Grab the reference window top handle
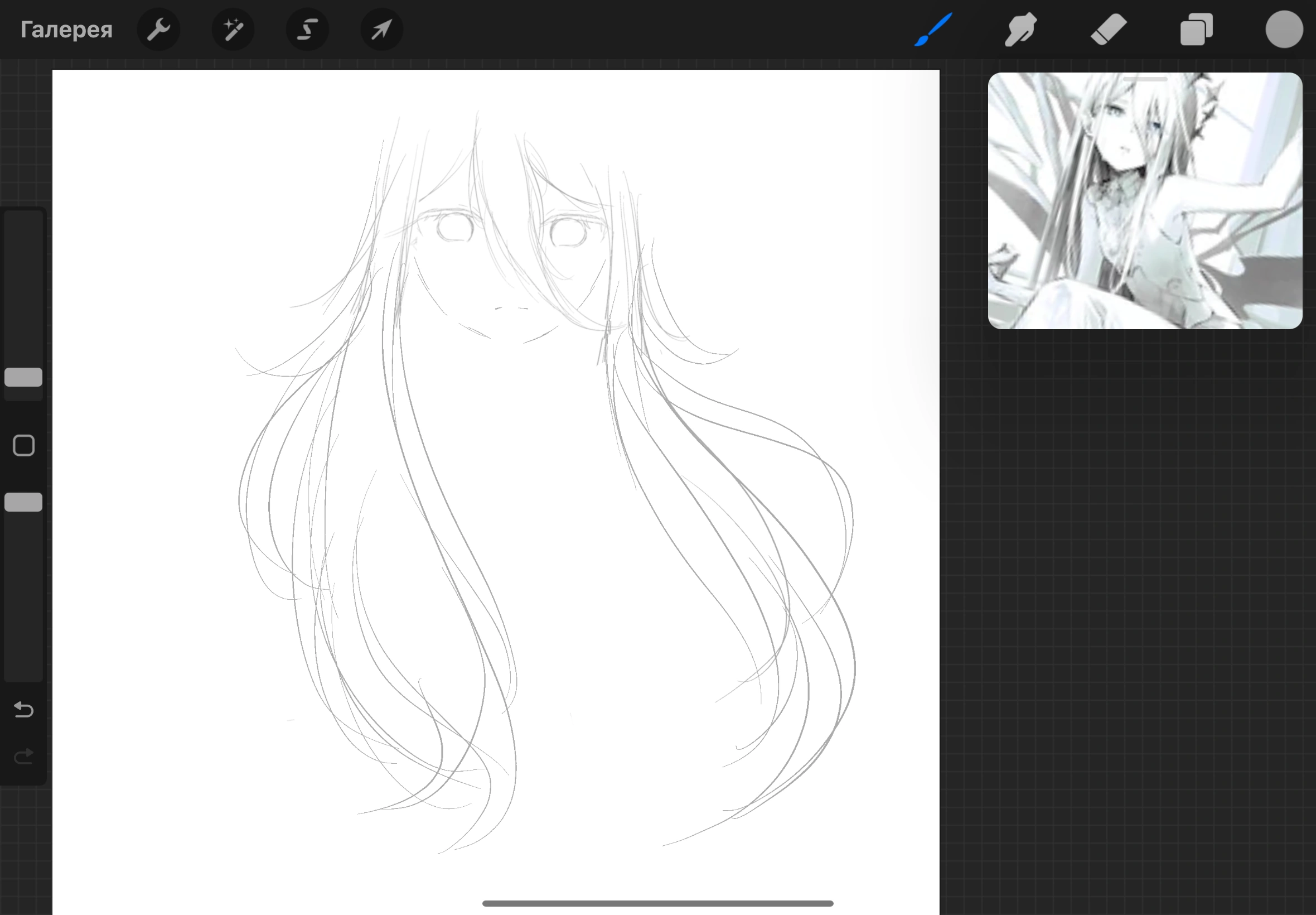1316x915 pixels. pyautogui.click(x=1145, y=79)
